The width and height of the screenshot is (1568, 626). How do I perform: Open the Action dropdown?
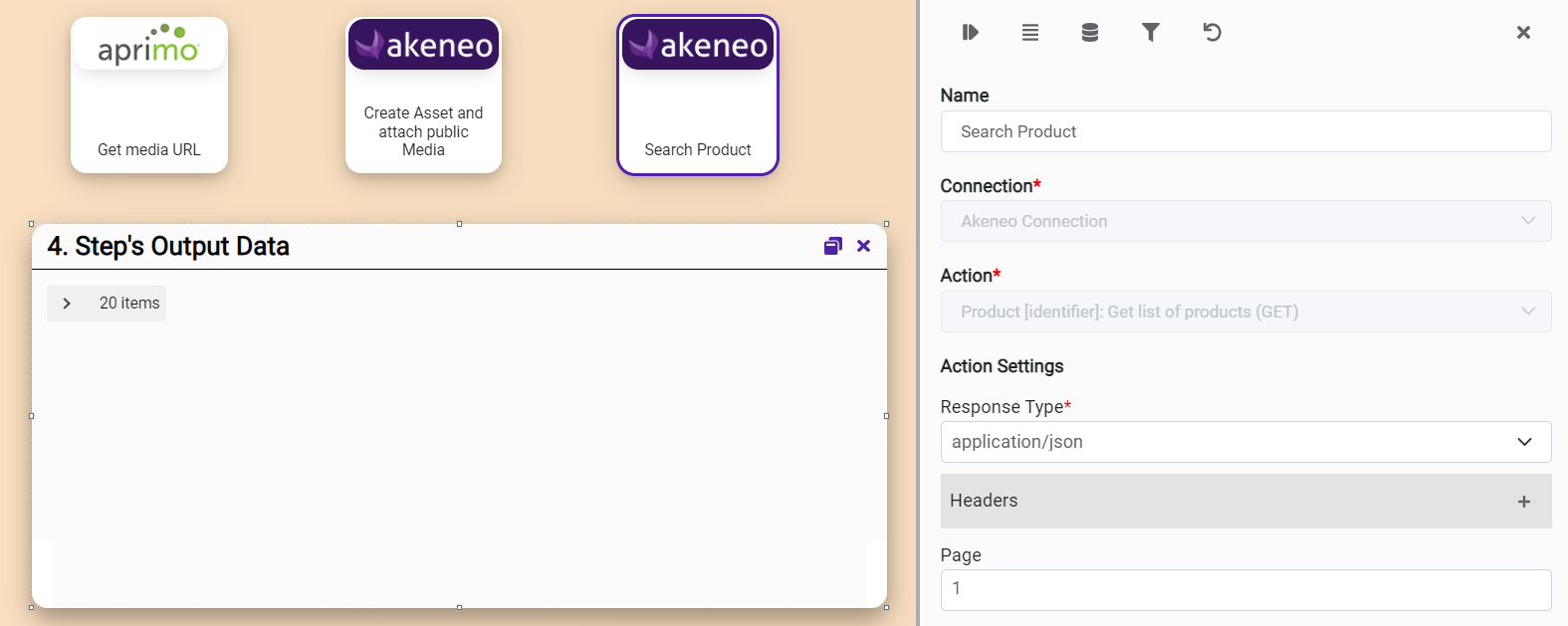pos(1245,312)
